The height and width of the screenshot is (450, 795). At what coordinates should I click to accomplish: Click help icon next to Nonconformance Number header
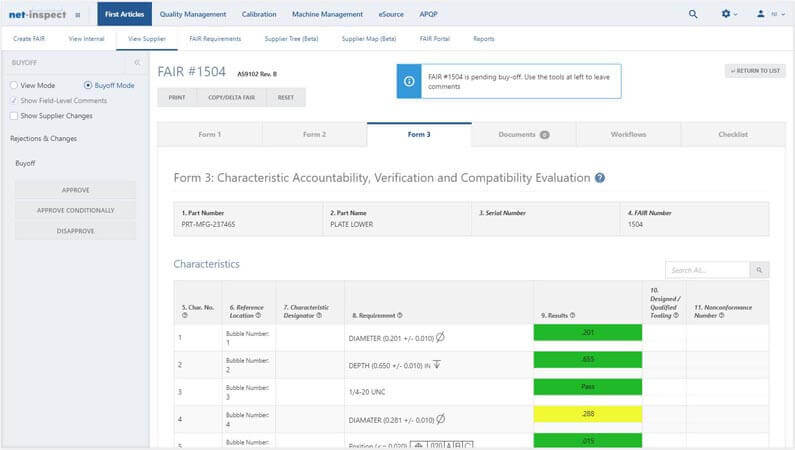coord(721,315)
